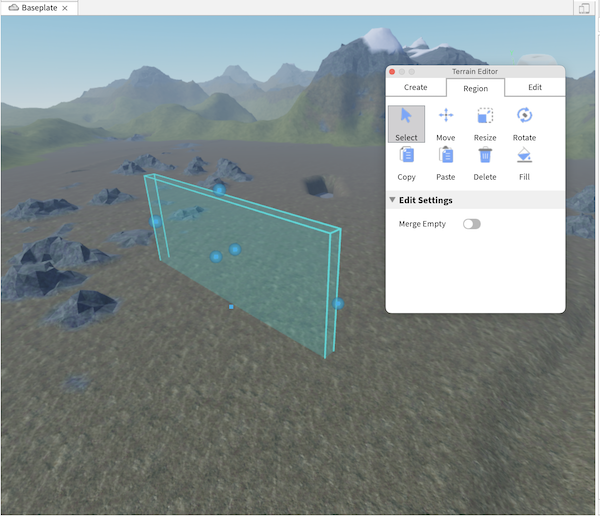Choose the Move region tool
This screenshot has height=516, width=600.
click(445, 124)
